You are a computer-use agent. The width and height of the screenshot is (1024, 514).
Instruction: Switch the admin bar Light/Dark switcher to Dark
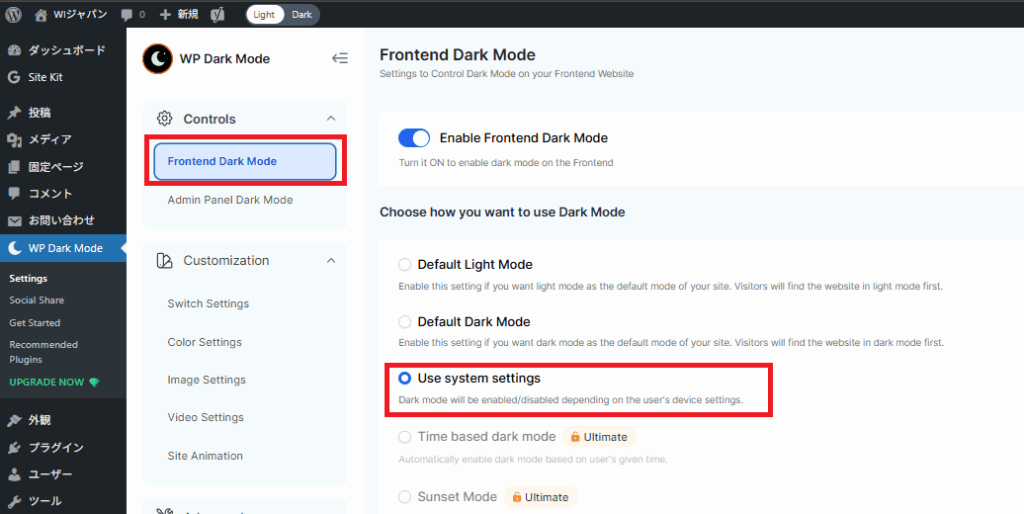tap(301, 15)
